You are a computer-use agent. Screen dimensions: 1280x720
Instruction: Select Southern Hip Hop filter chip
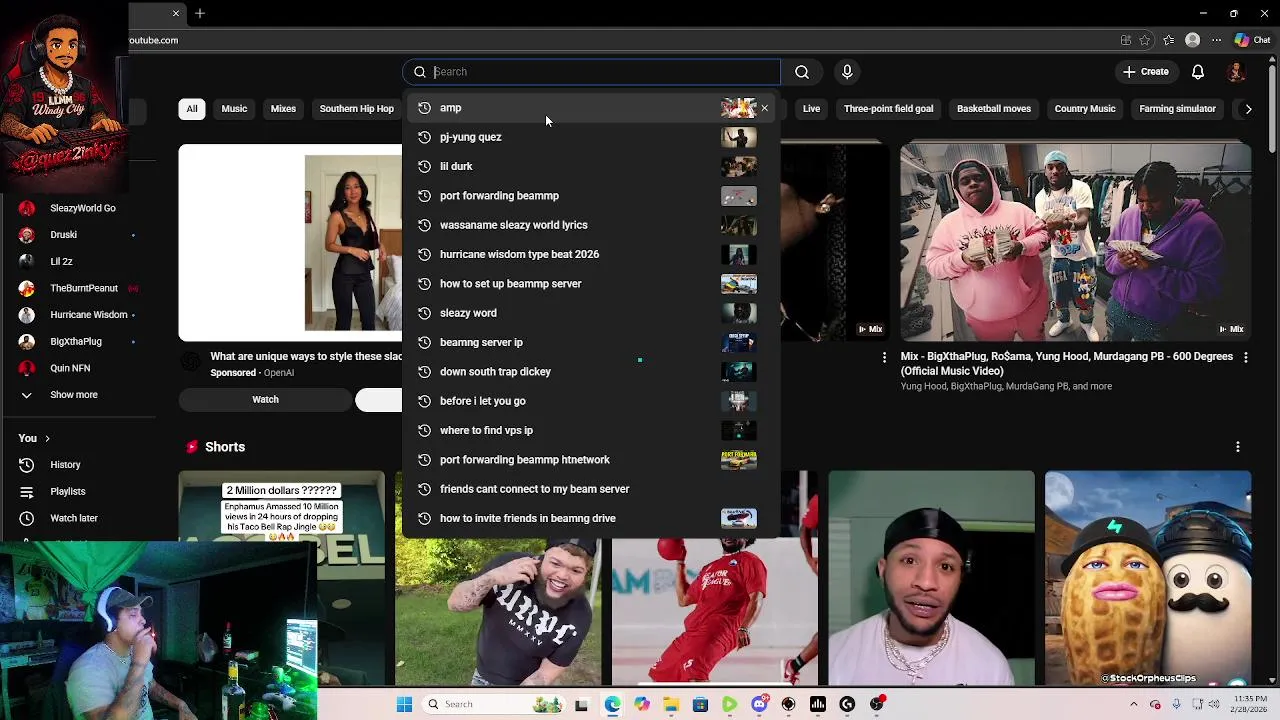(357, 109)
